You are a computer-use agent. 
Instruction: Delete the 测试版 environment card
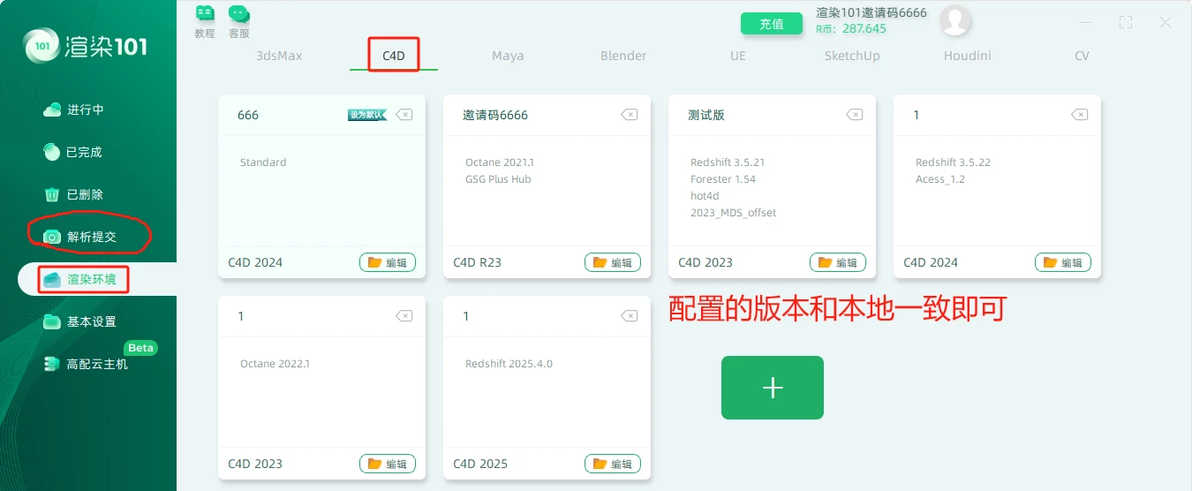coord(854,115)
